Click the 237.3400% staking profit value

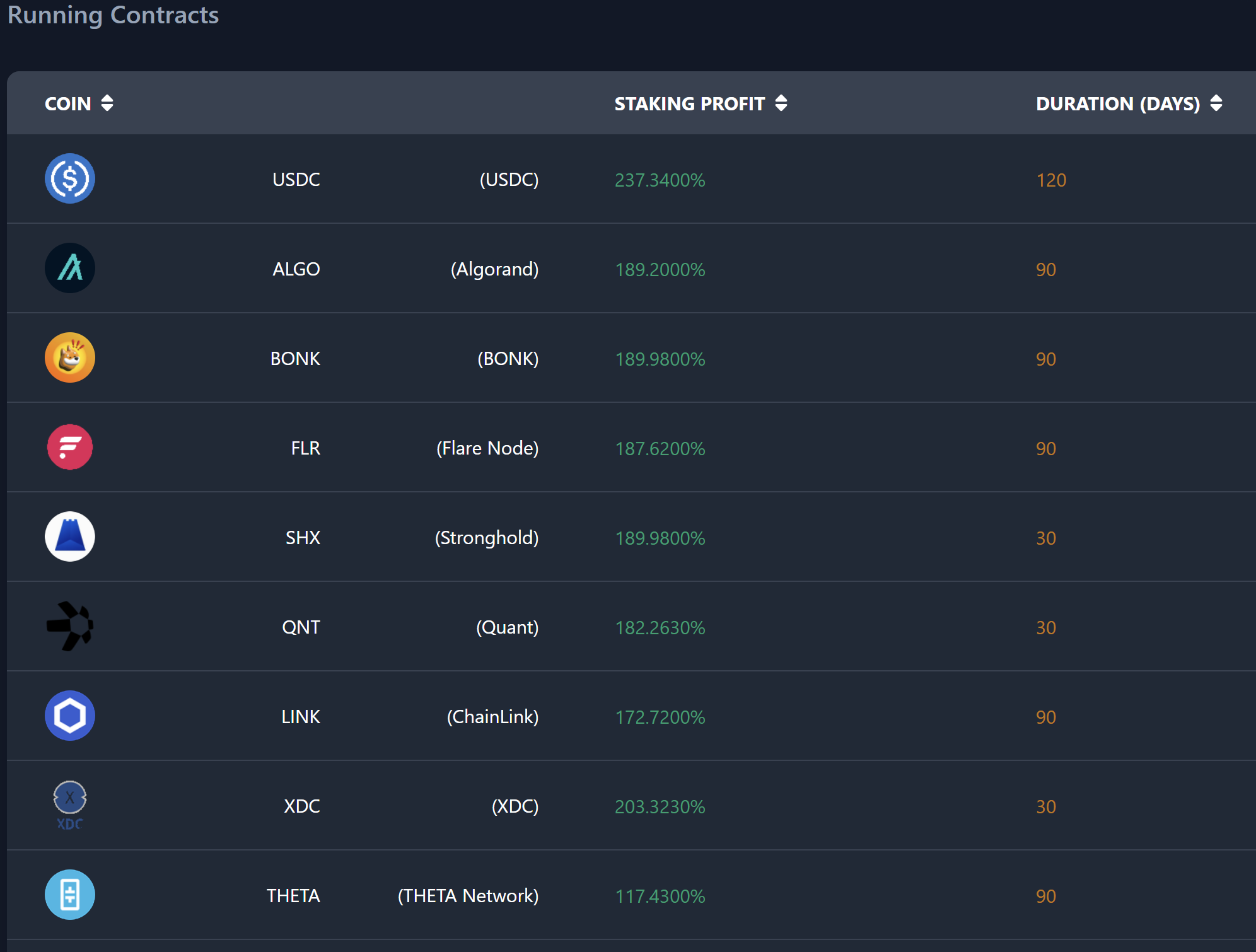coord(660,180)
